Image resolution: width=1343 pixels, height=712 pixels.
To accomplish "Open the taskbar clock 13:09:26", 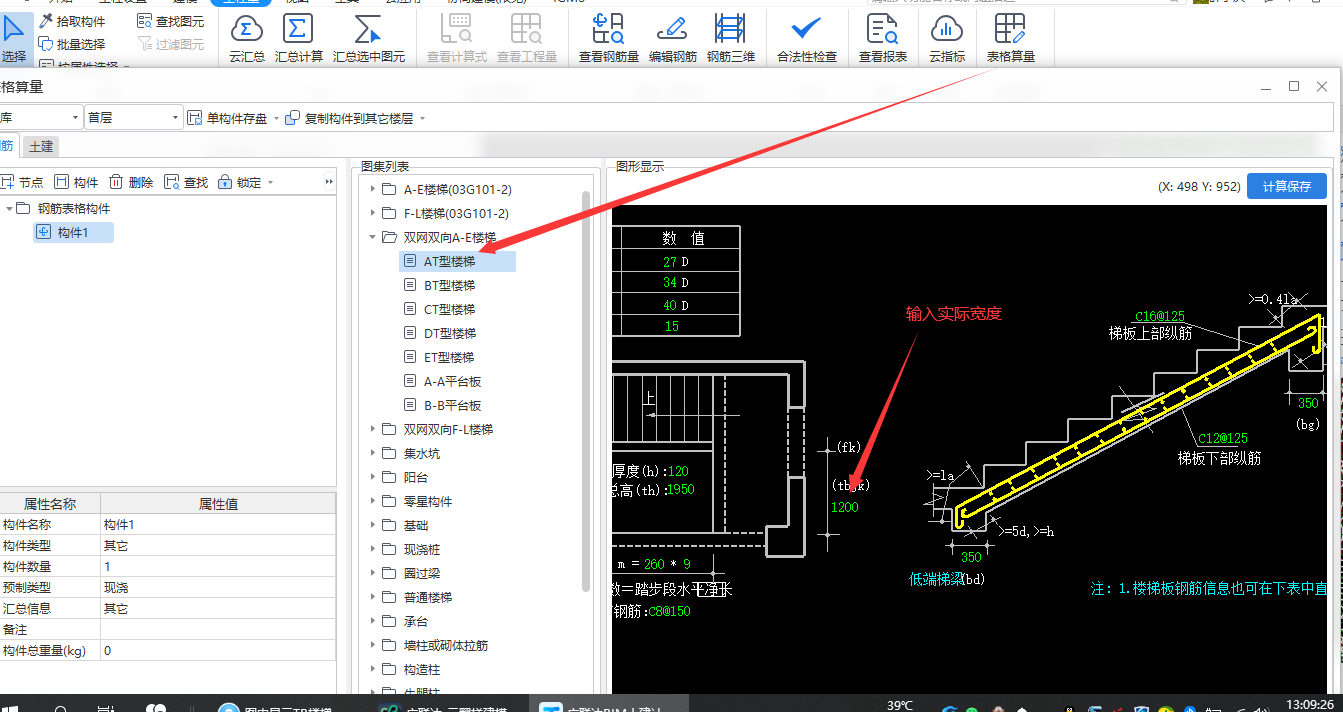I will (1308, 704).
